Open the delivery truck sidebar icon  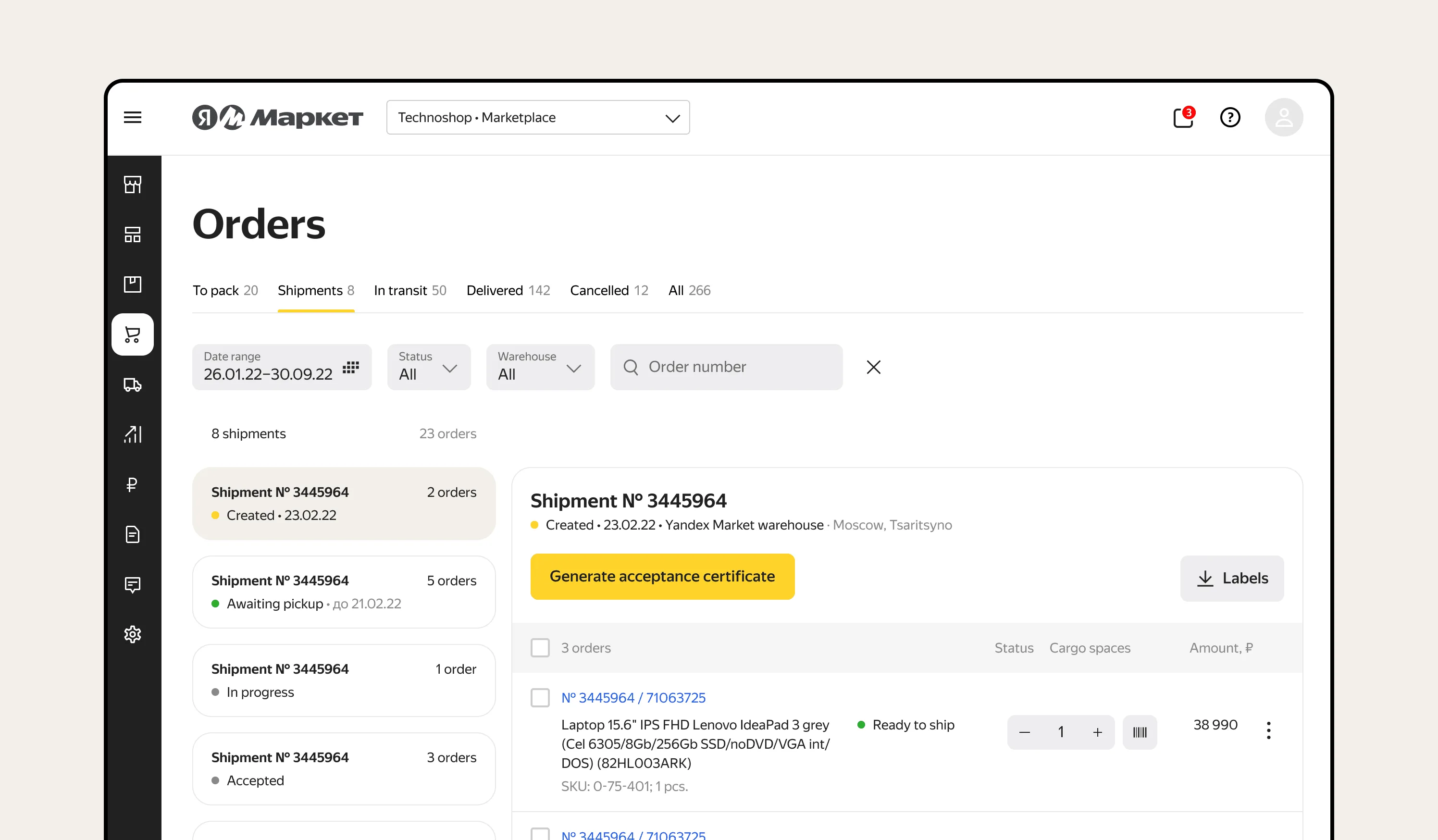tap(132, 384)
